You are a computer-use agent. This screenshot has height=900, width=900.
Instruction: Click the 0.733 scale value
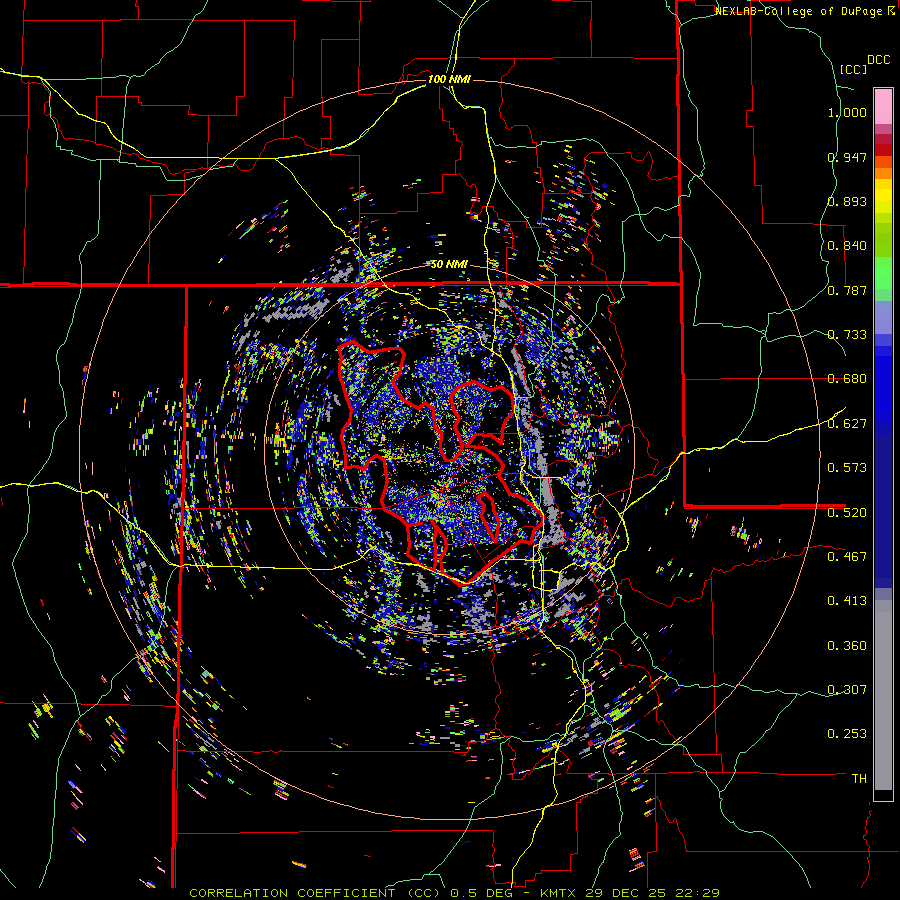coord(847,334)
